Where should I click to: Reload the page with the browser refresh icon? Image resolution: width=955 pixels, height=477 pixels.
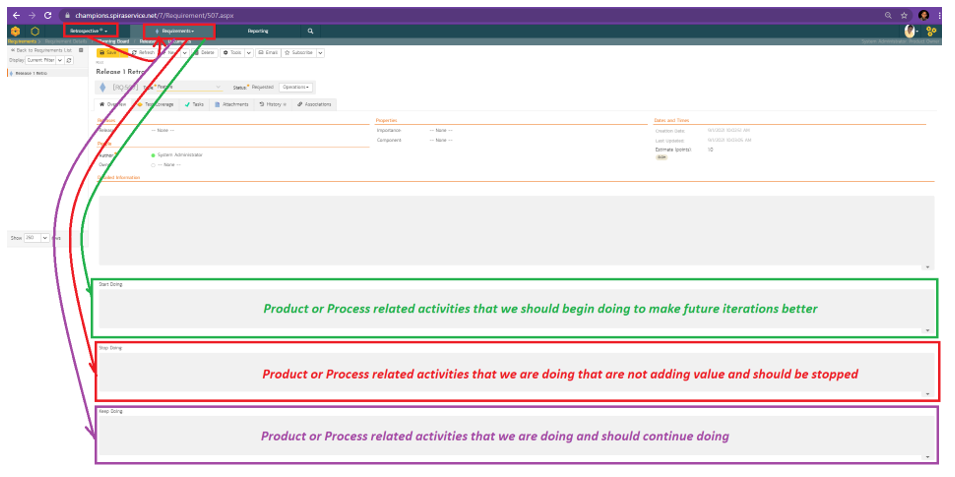click(x=47, y=16)
